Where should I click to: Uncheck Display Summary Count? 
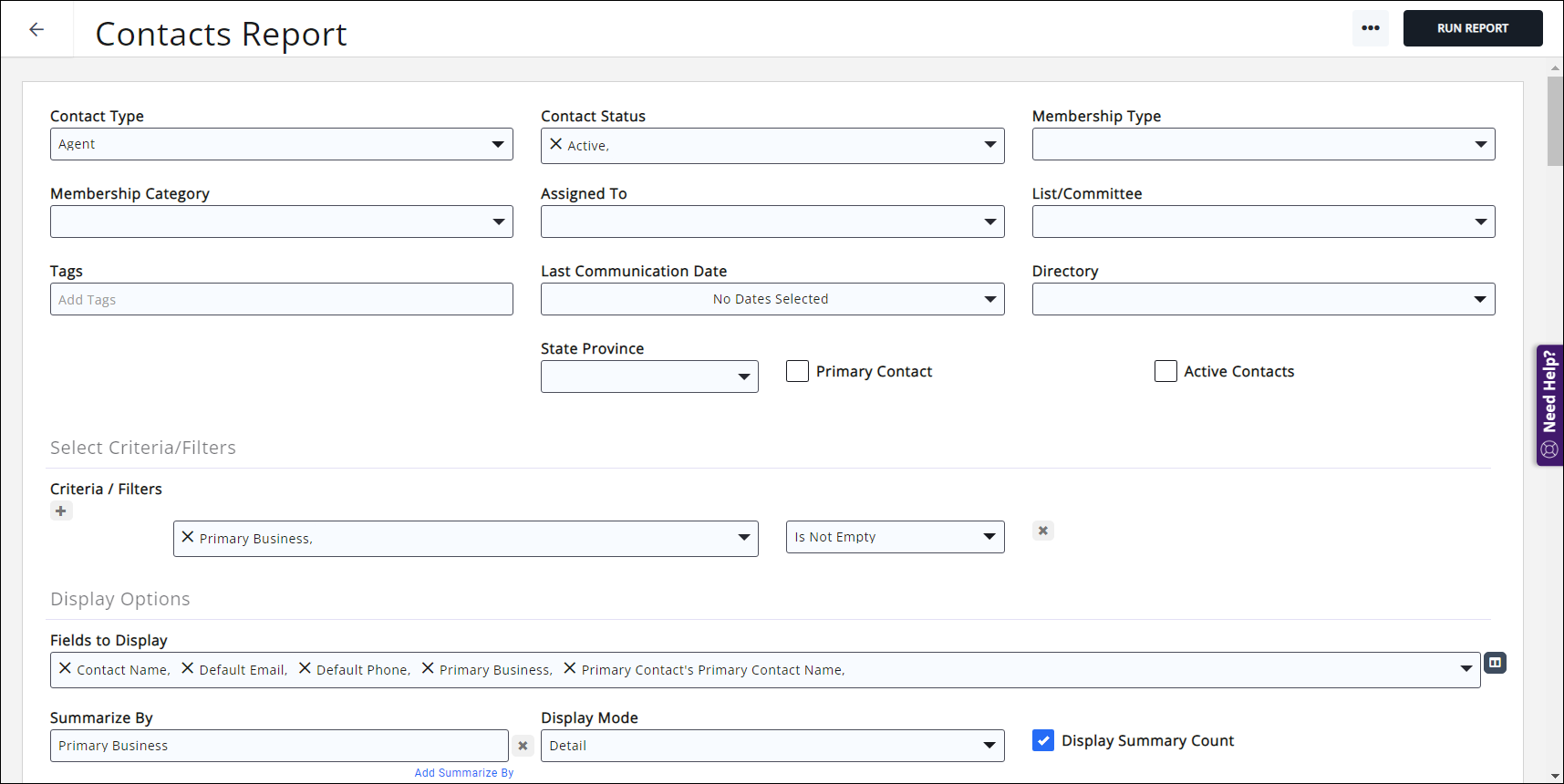(1043, 740)
